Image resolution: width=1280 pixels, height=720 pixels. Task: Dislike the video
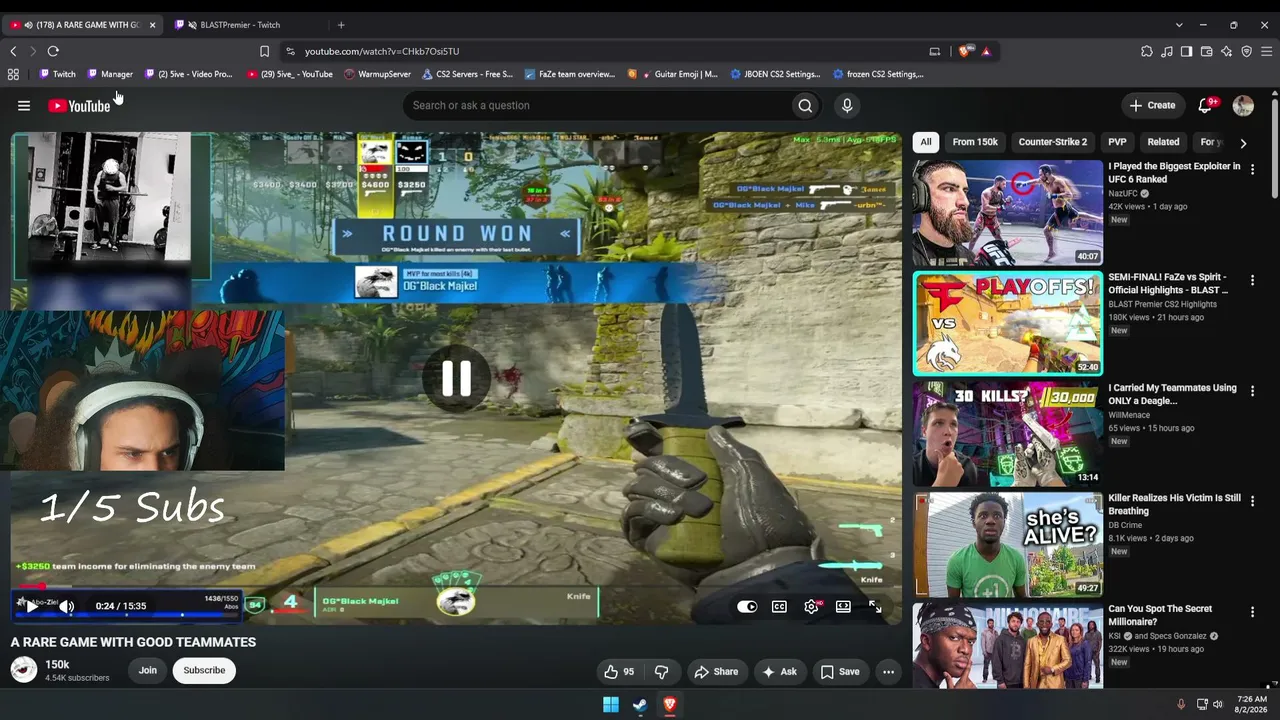click(x=661, y=672)
